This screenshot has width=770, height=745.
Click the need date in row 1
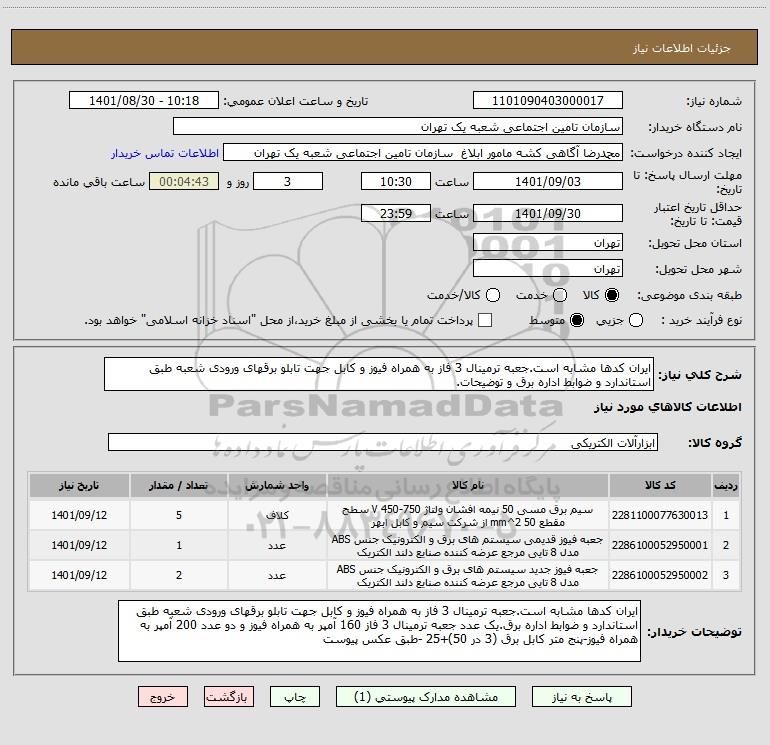pyautogui.click(x=79, y=515)
